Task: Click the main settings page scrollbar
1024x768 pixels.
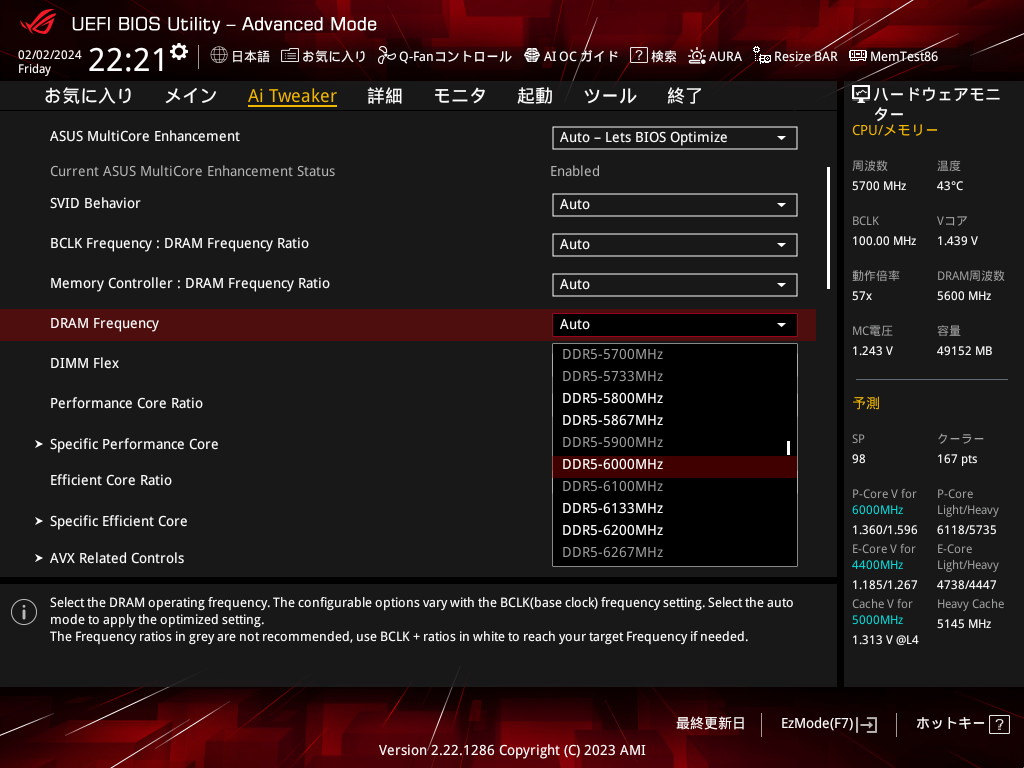Action: pyautogui.click(x=828, y=228)
